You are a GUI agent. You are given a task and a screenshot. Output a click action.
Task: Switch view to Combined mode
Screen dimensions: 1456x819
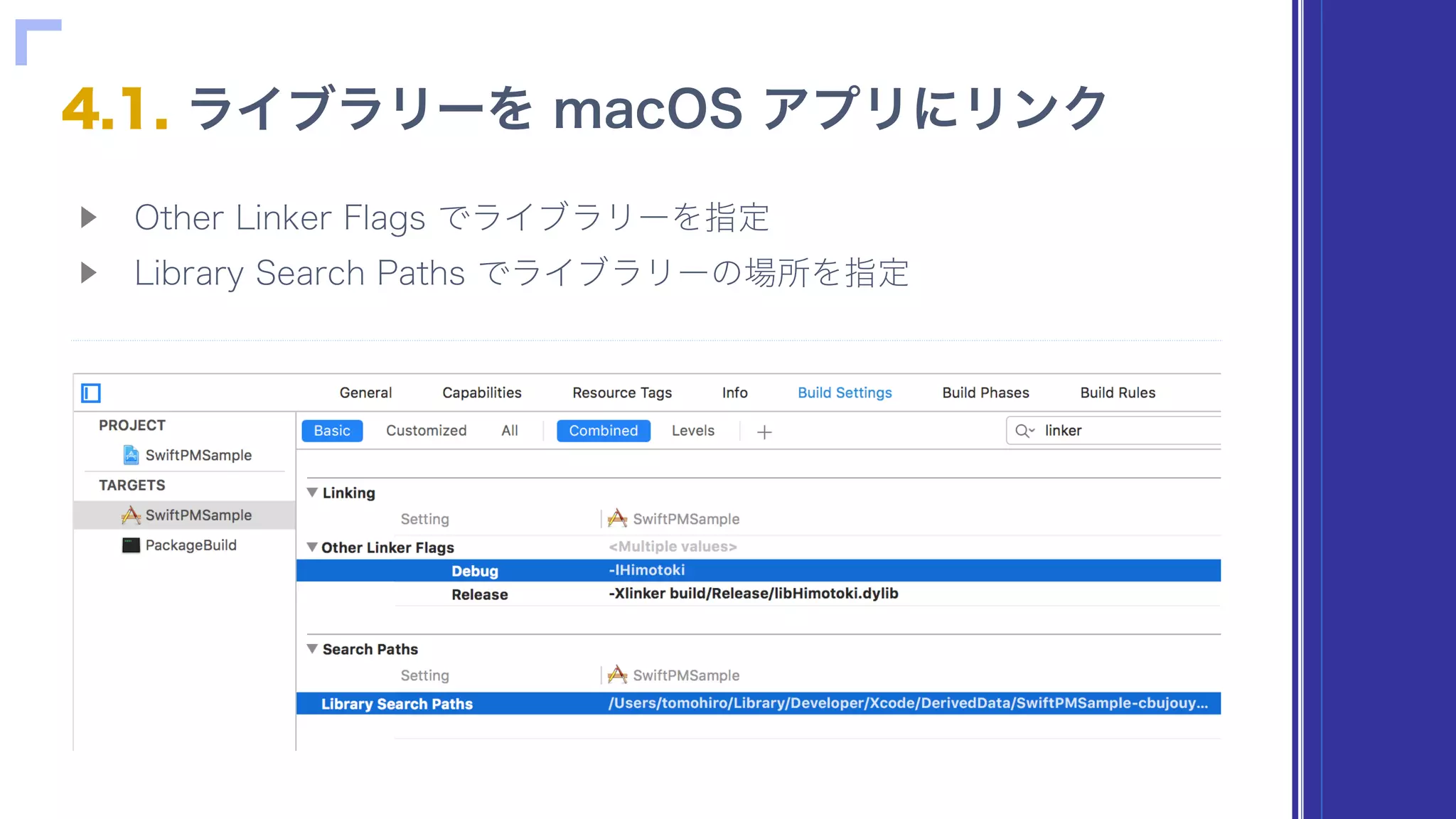pyautogui.click(x=603, y=431)
